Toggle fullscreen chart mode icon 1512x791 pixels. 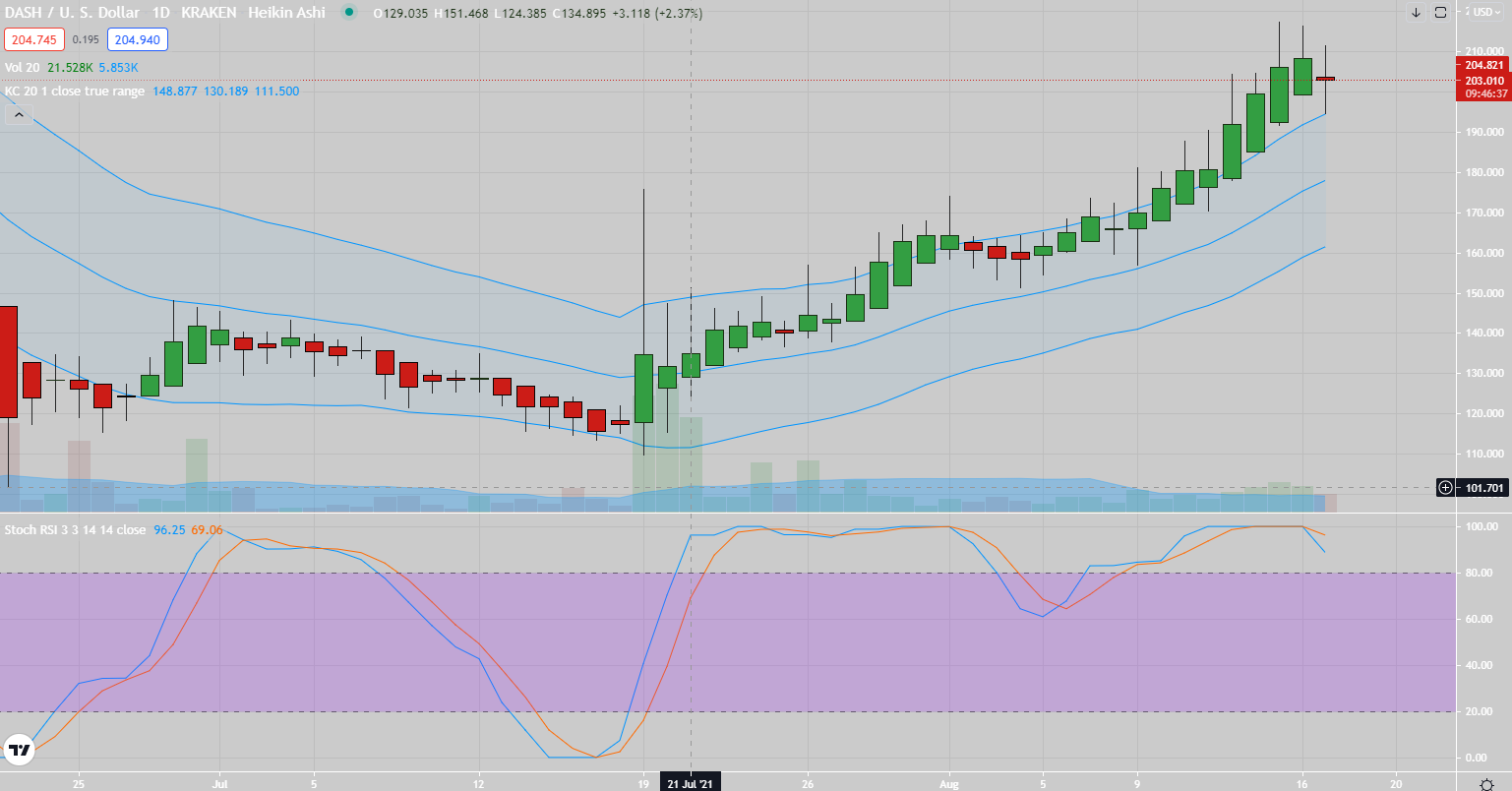(1440, 13)
